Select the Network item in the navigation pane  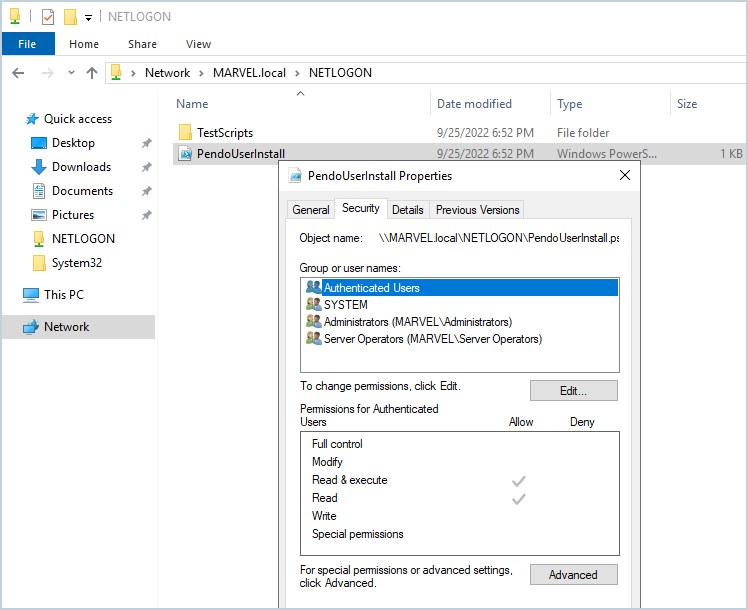pyautogui.click(x=66, y=327)
